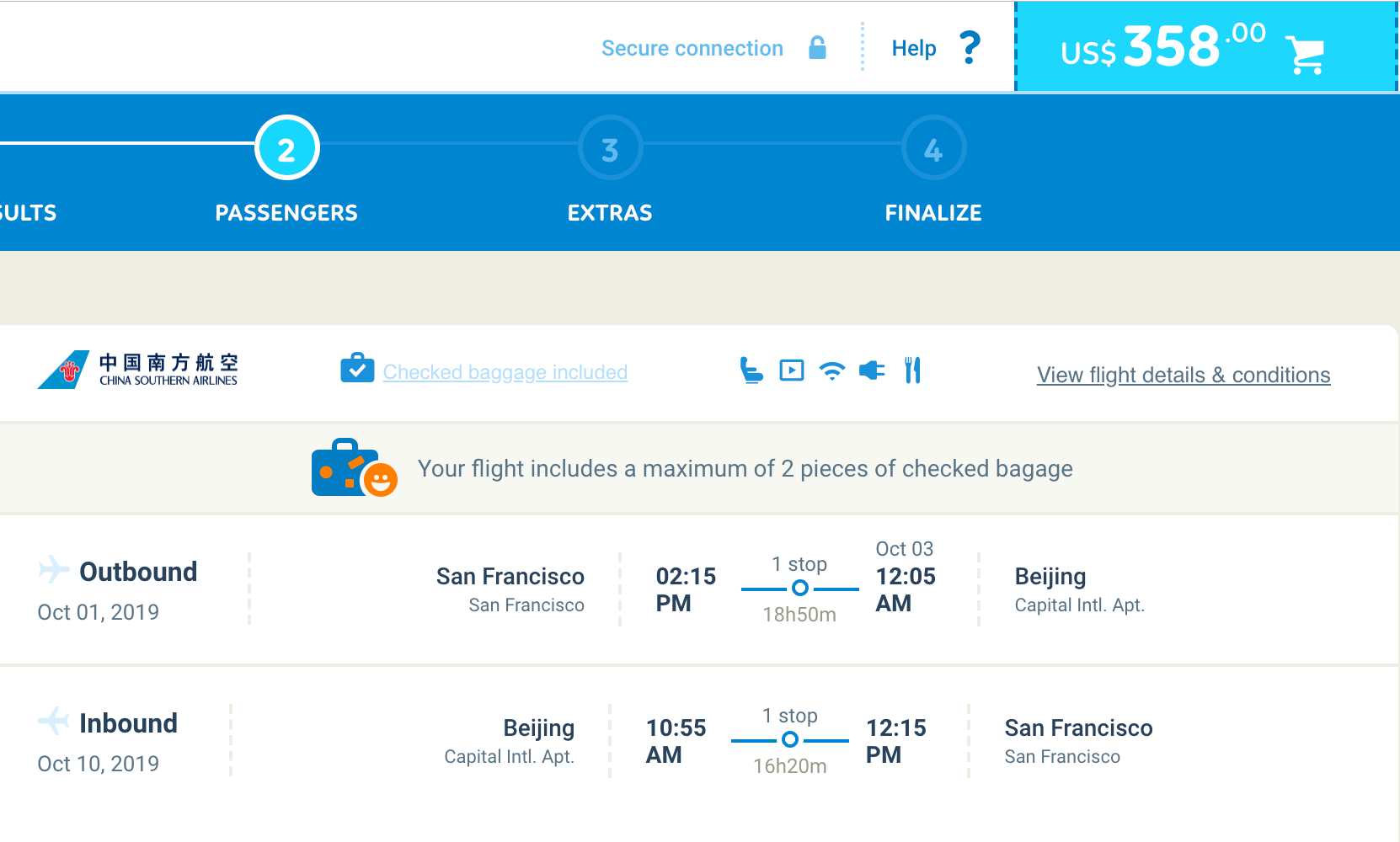Click the power outlet plug icon
The image size is (1400, 842).
[872, 370]
